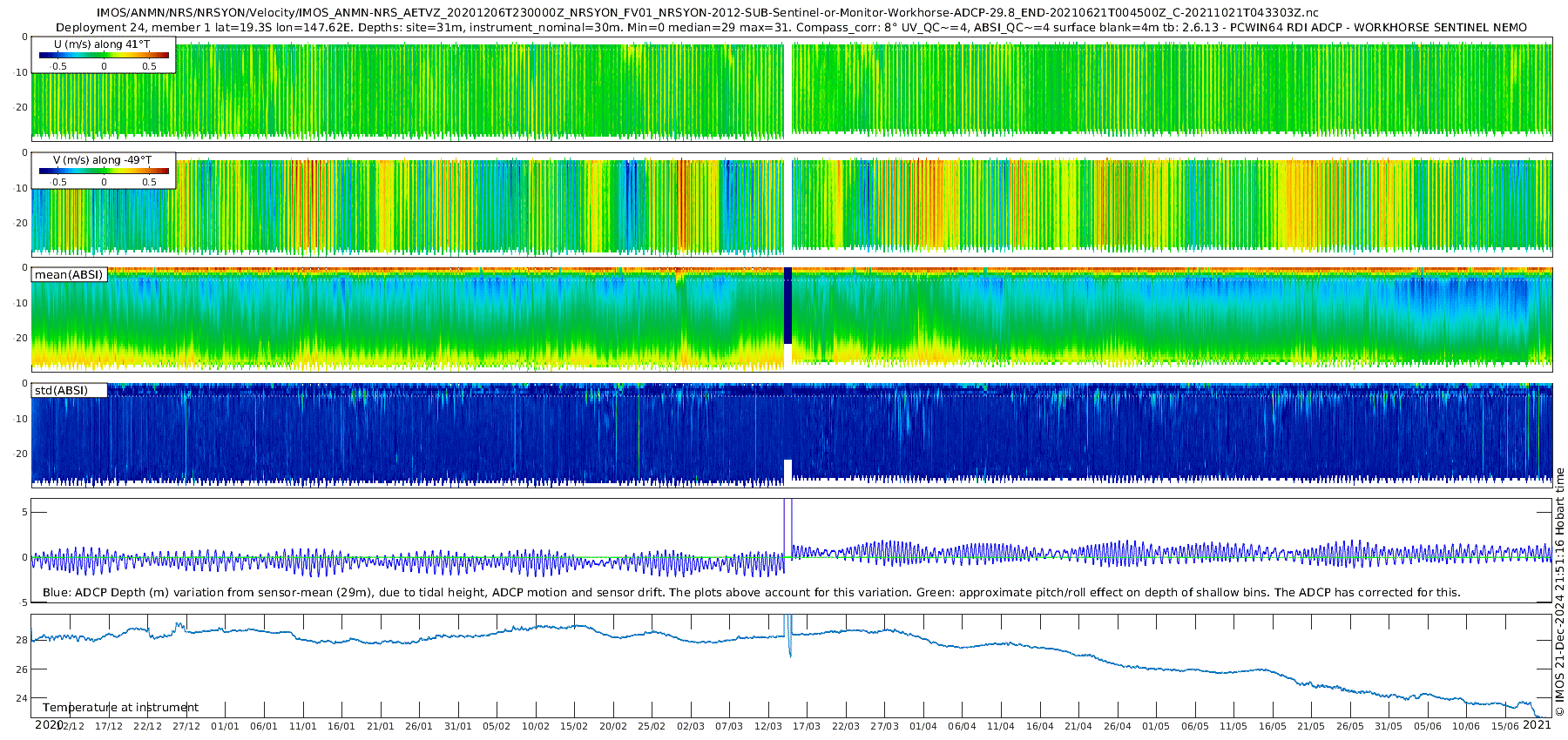Click the 21/05 date tick label
The height and width of the screenshot is (740, 1568).
[x=1310, y=726]
